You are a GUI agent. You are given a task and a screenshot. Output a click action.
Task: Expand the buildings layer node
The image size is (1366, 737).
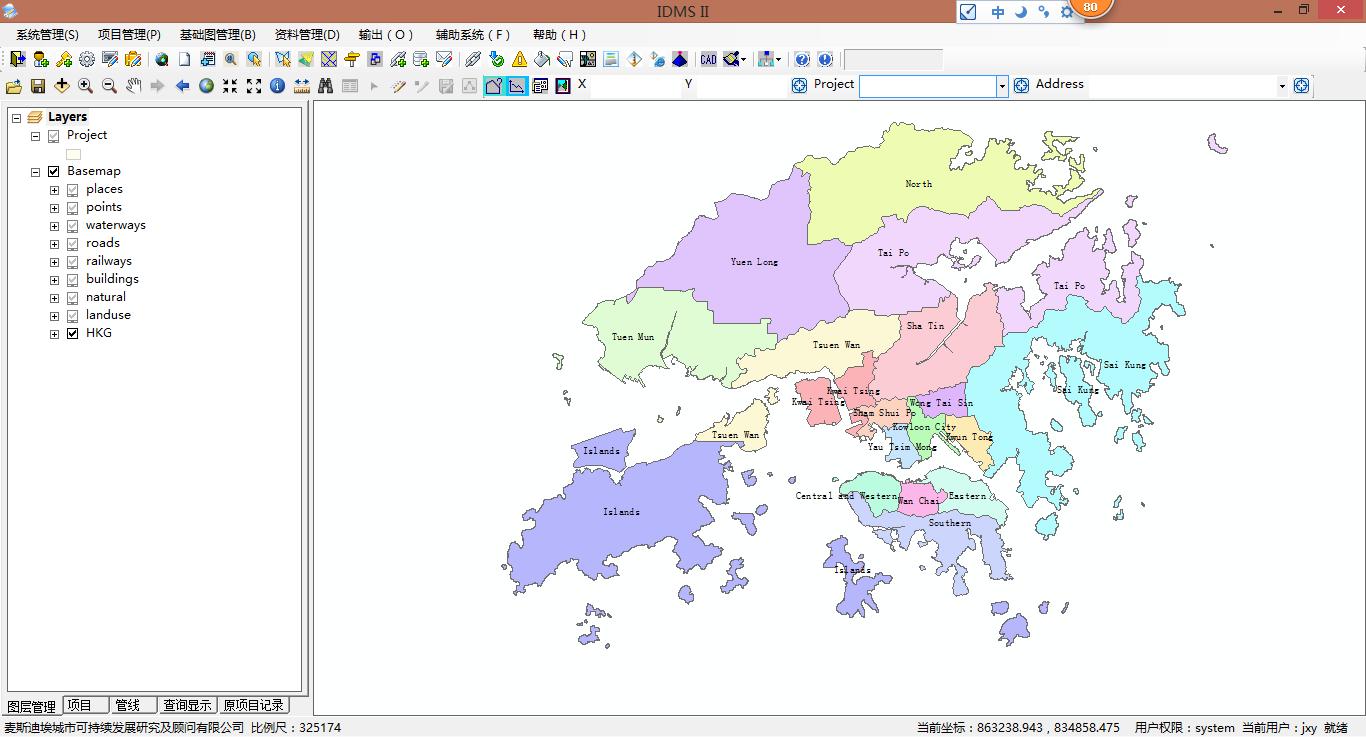point(55,280)
